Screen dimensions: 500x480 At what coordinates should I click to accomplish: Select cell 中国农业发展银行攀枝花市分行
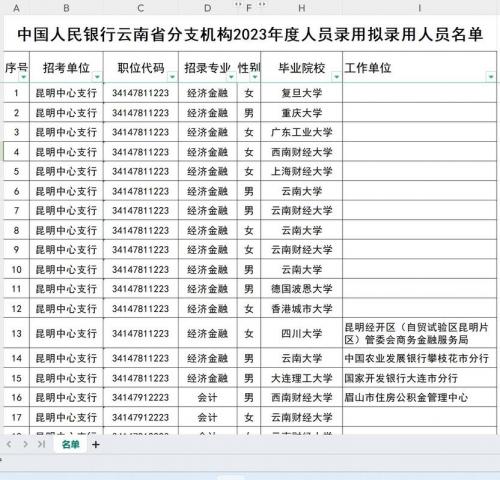(419, 358)
